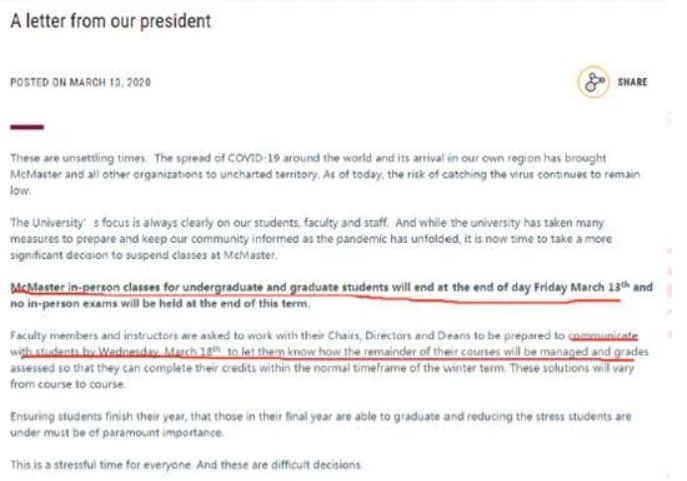The width and height of the screenshot is (687, 481).
Task: Click the short maroon divider line
Action: coord(26,127)
